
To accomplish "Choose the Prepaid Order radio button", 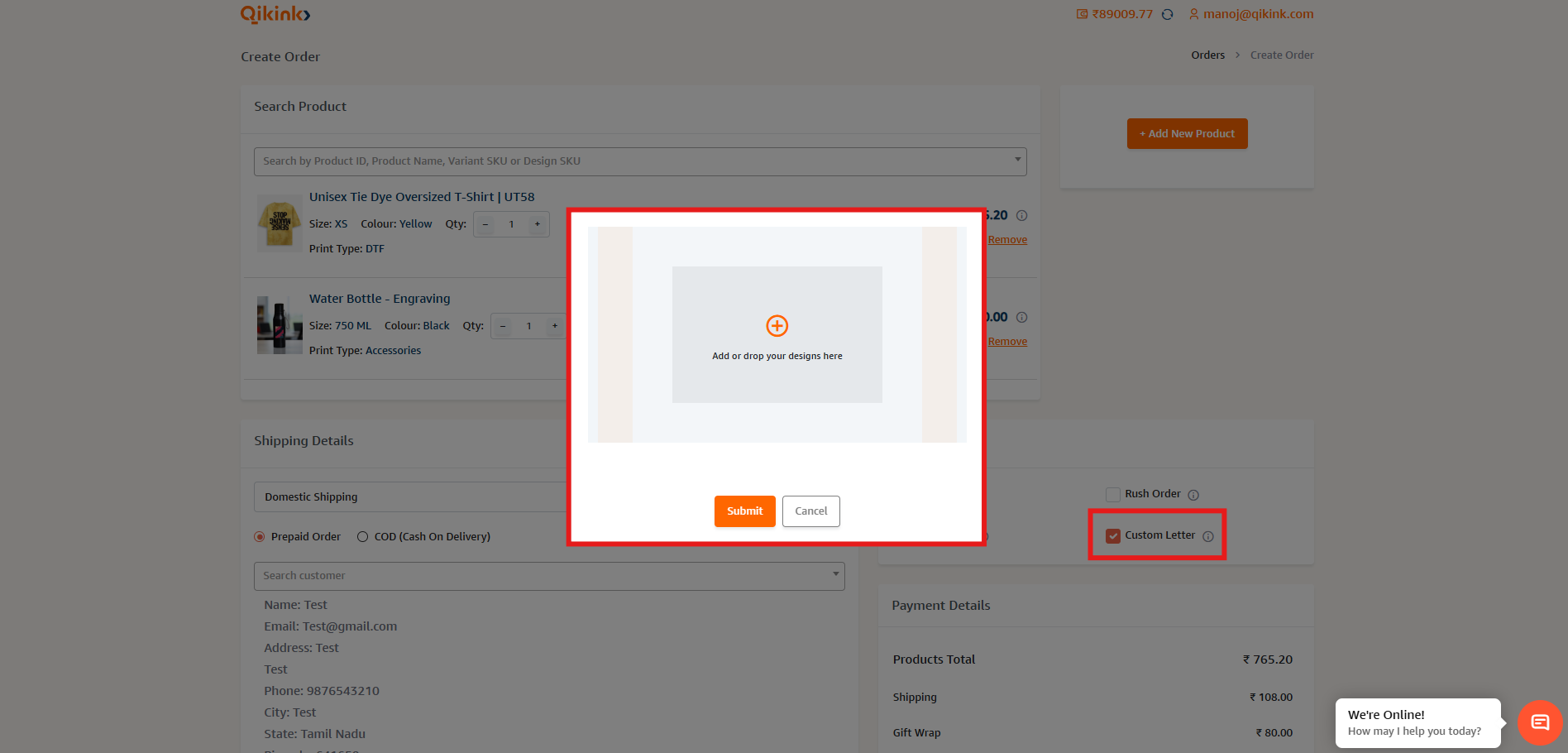I will pyautogui.click(x=260, y=537).
